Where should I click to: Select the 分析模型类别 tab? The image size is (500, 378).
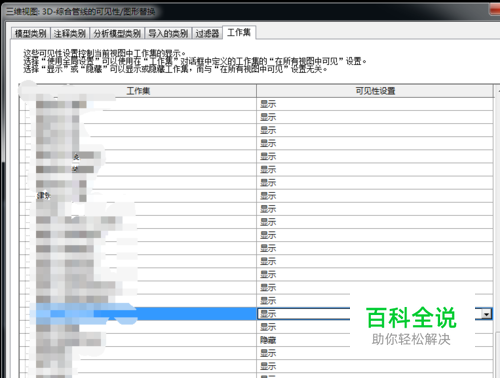[117, 33]
